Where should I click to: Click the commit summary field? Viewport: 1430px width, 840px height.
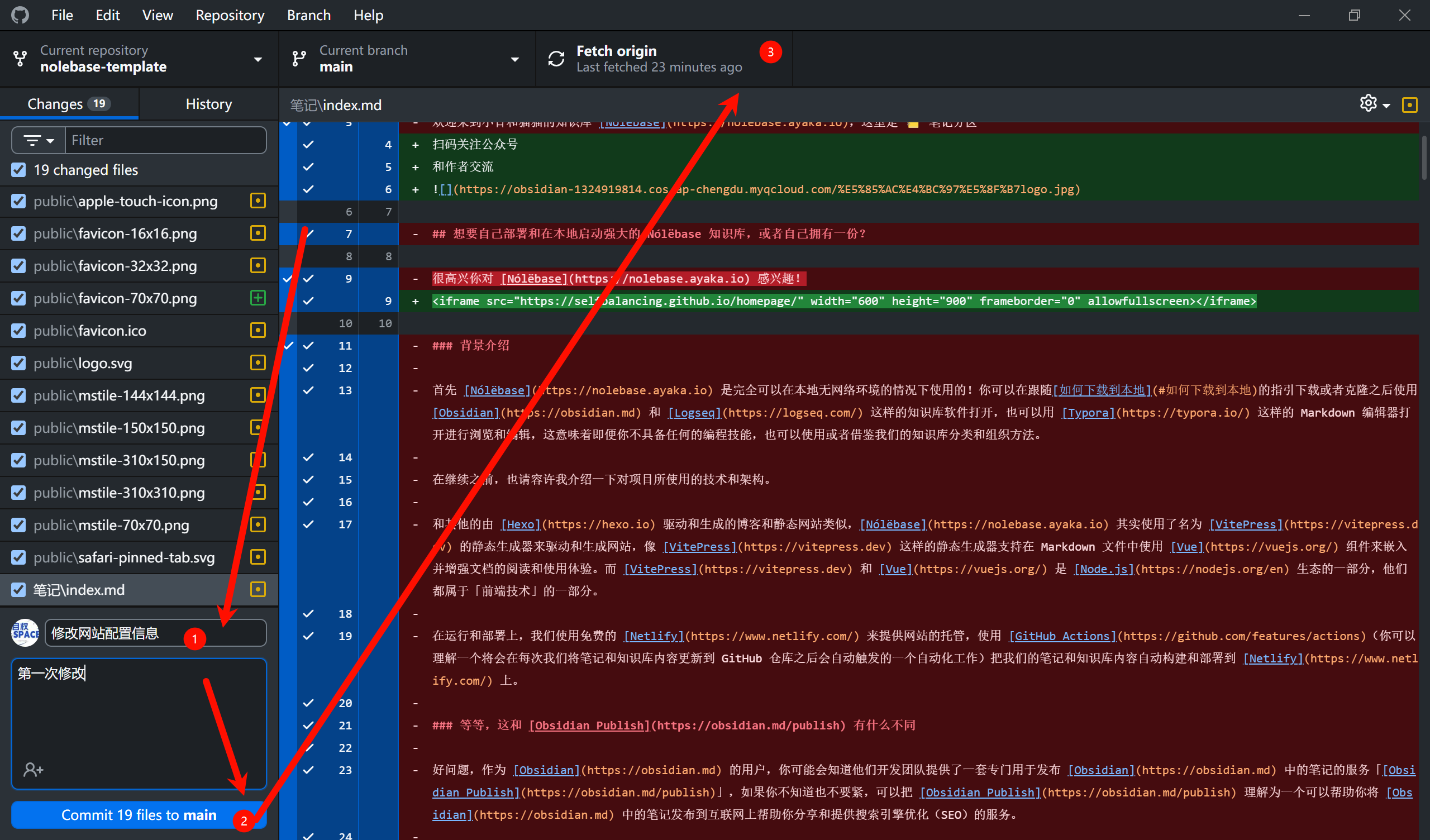click(x=155, y=633)
